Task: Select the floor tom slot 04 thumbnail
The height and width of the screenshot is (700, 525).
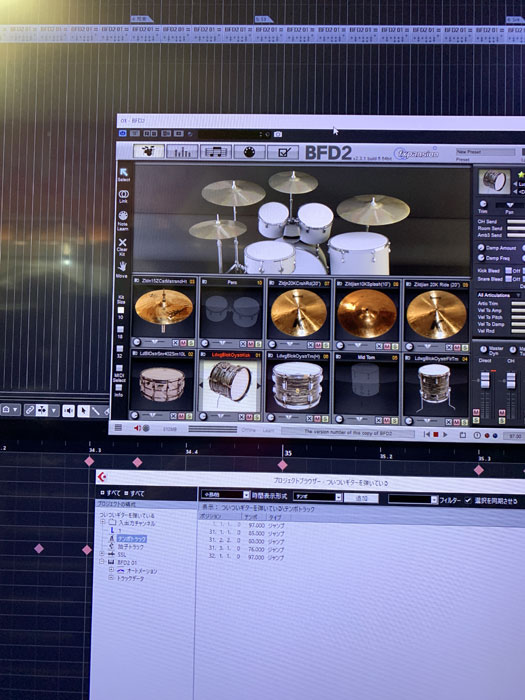Action: (x=436, y=388)
